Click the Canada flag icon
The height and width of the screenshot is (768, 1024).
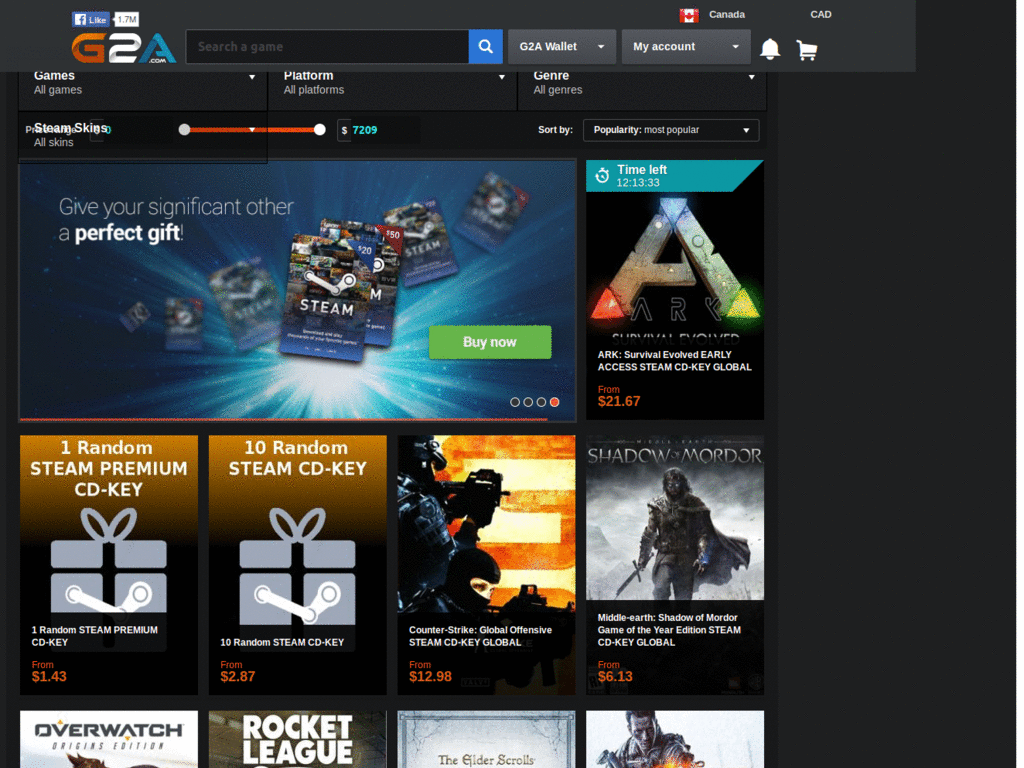pos(688,15)
